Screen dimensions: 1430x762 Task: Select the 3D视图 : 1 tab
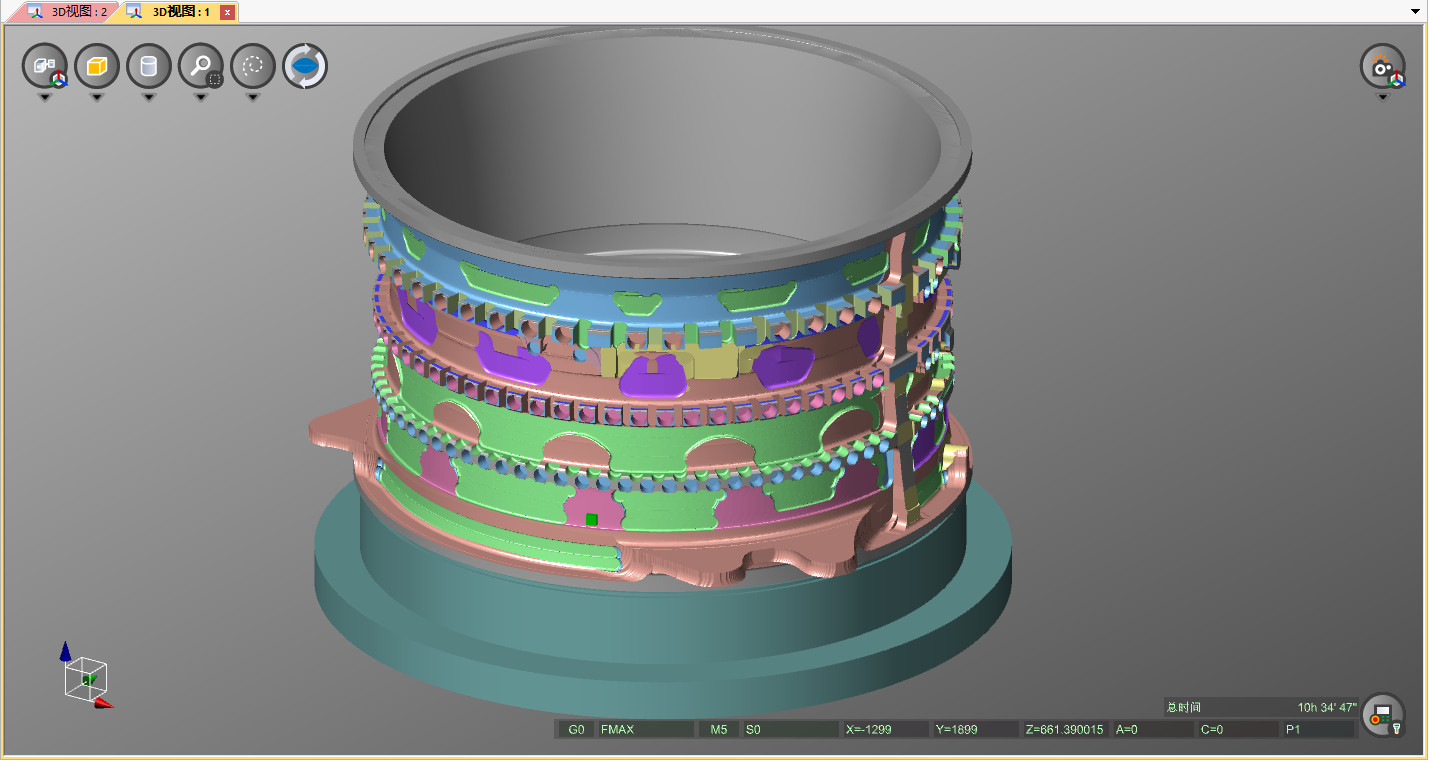pos(172,12)
